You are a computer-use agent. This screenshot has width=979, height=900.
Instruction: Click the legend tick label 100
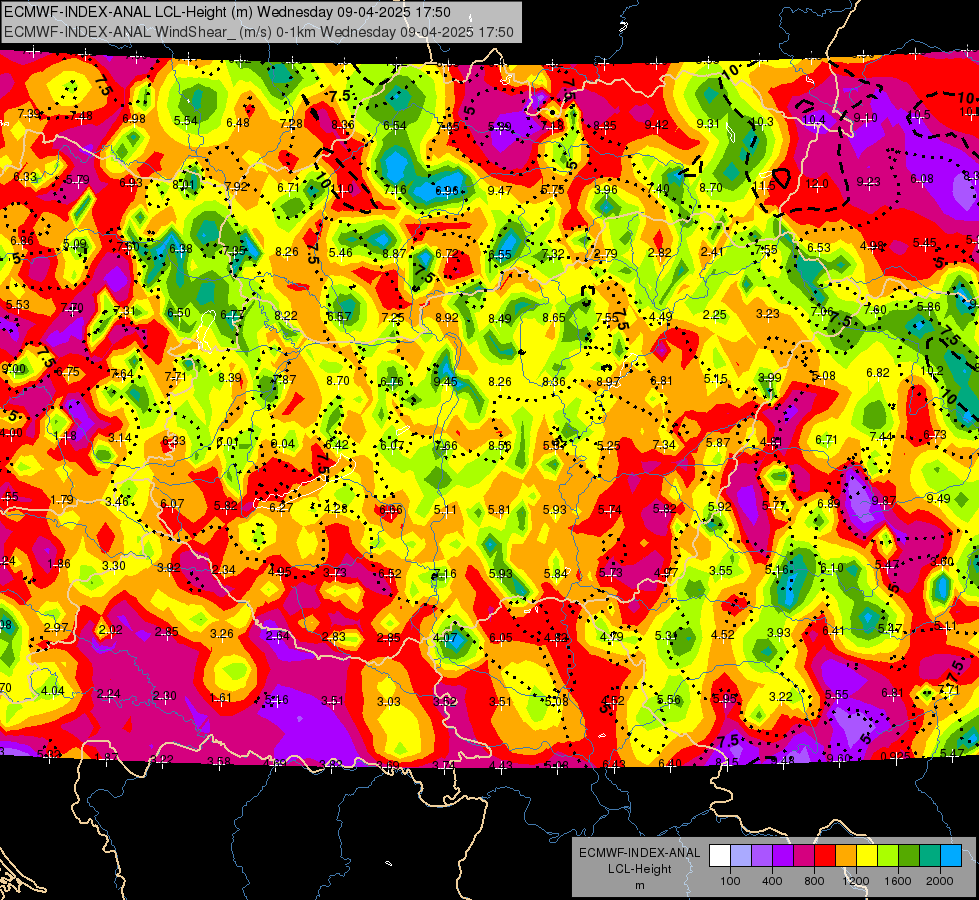click(730, 881)
